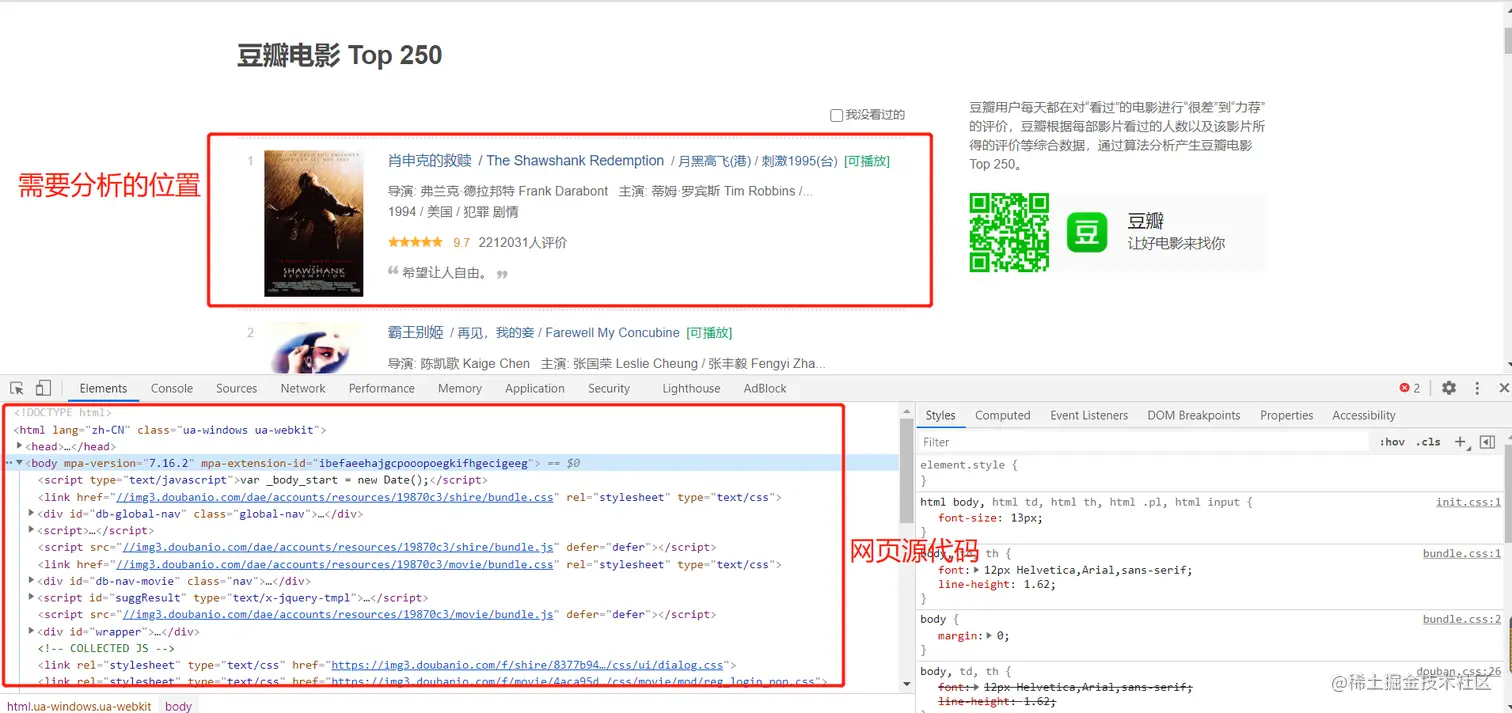Image resolution: width=1512 pixels, height=713 pixels.
Task: Open DevTools three-dot customize menu
Action: (1477, 388)
